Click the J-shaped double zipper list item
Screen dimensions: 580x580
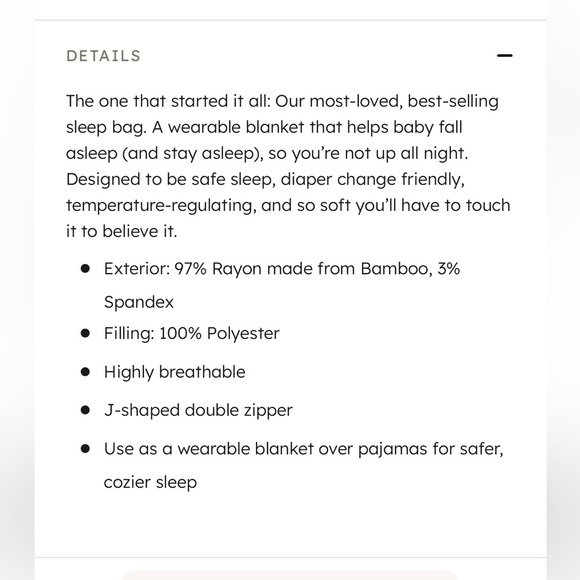tap(198, 411)
